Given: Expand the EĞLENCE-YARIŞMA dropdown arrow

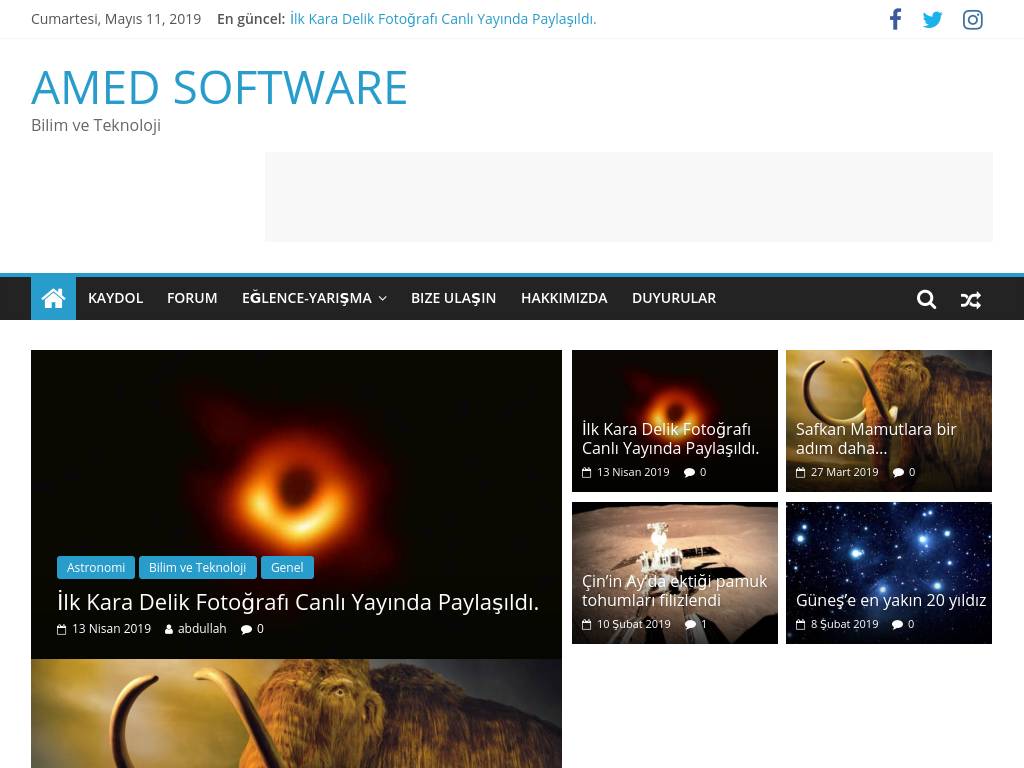Looking at the screenshot, I should 383,298.
